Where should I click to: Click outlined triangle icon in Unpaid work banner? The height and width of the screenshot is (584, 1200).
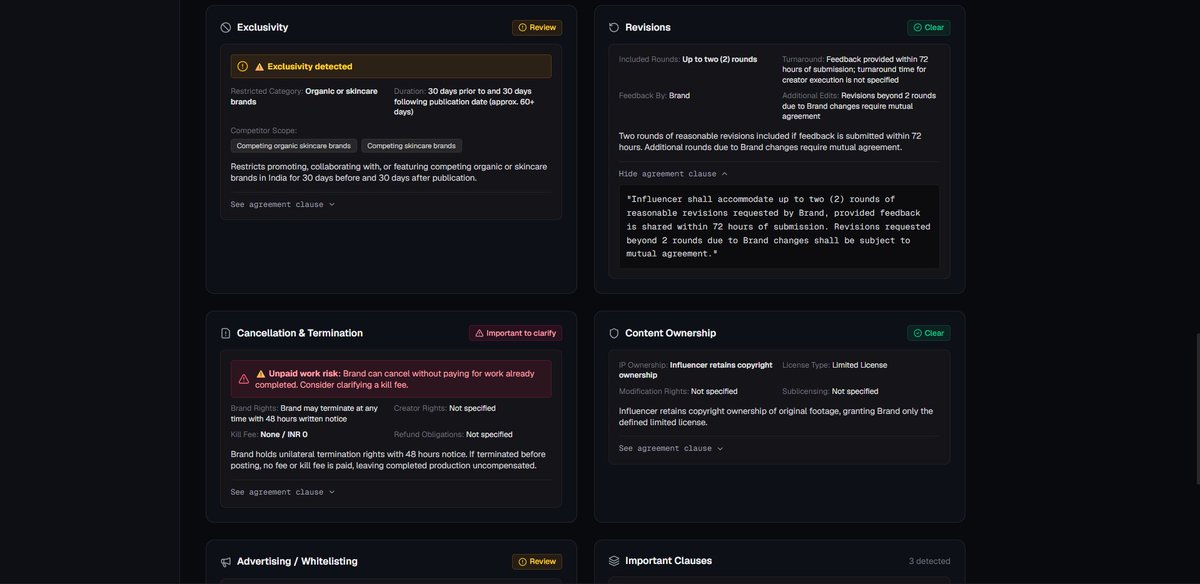(x=244, y=379)
